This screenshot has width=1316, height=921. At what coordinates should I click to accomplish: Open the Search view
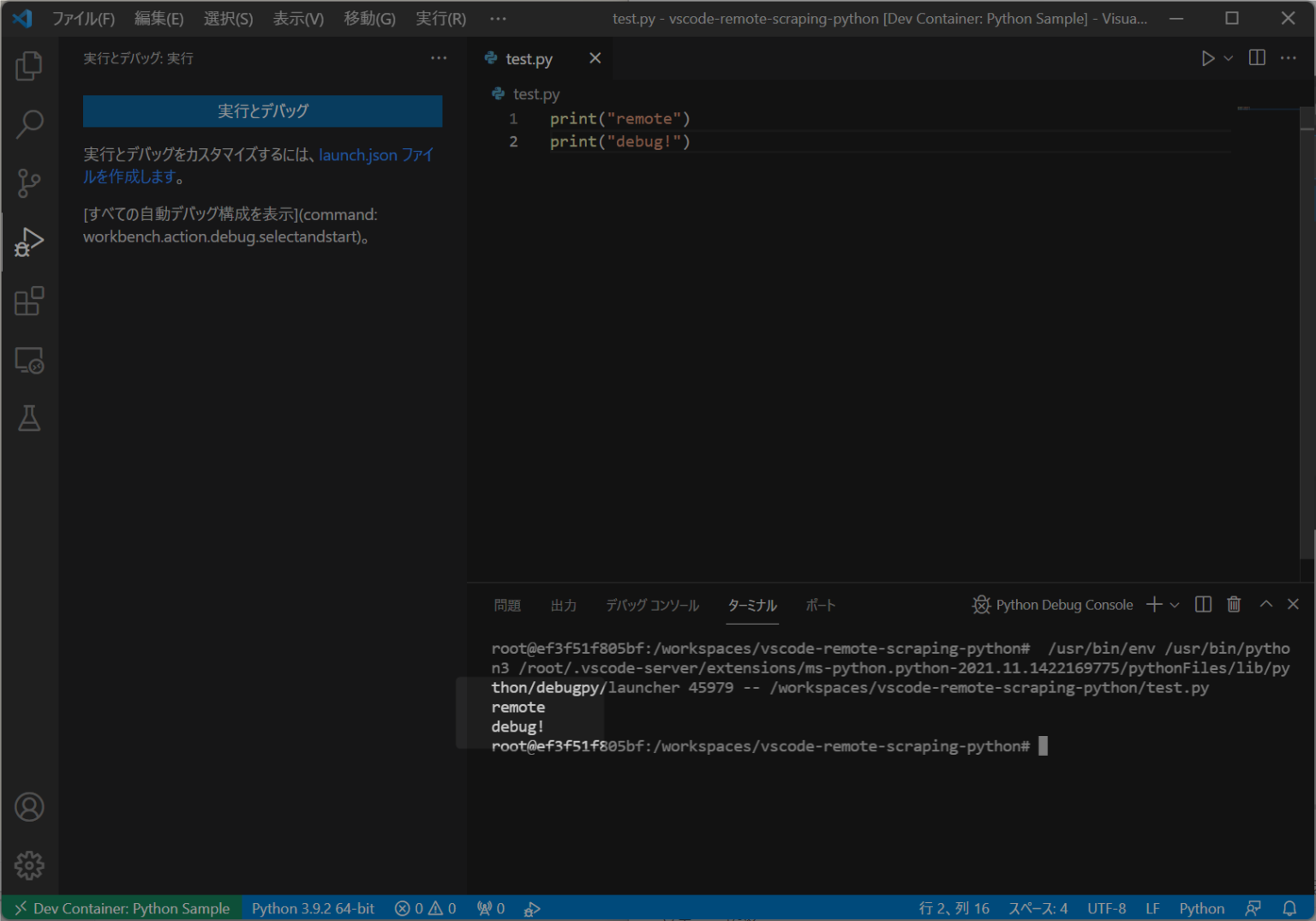[x=29, y=124]
